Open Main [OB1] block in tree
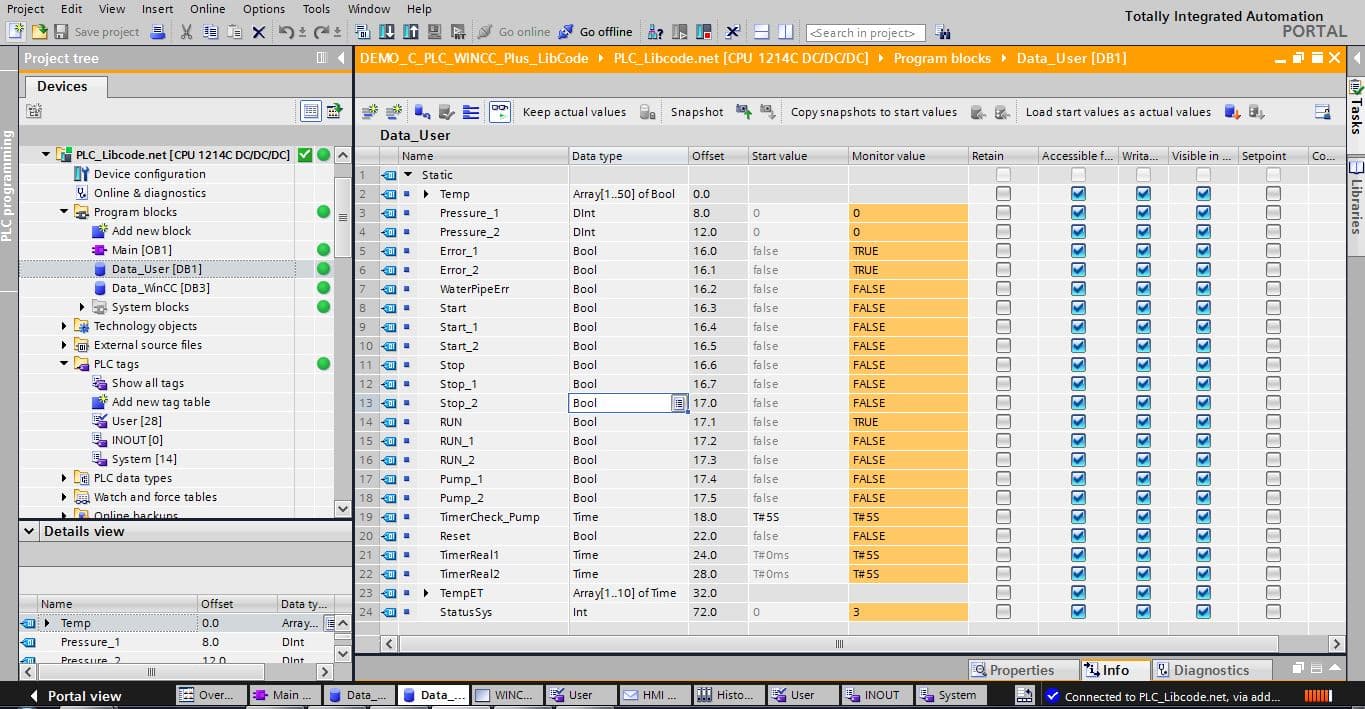Image resolution: width=1365 pixels, height=709 pixels. pos(141,250)
